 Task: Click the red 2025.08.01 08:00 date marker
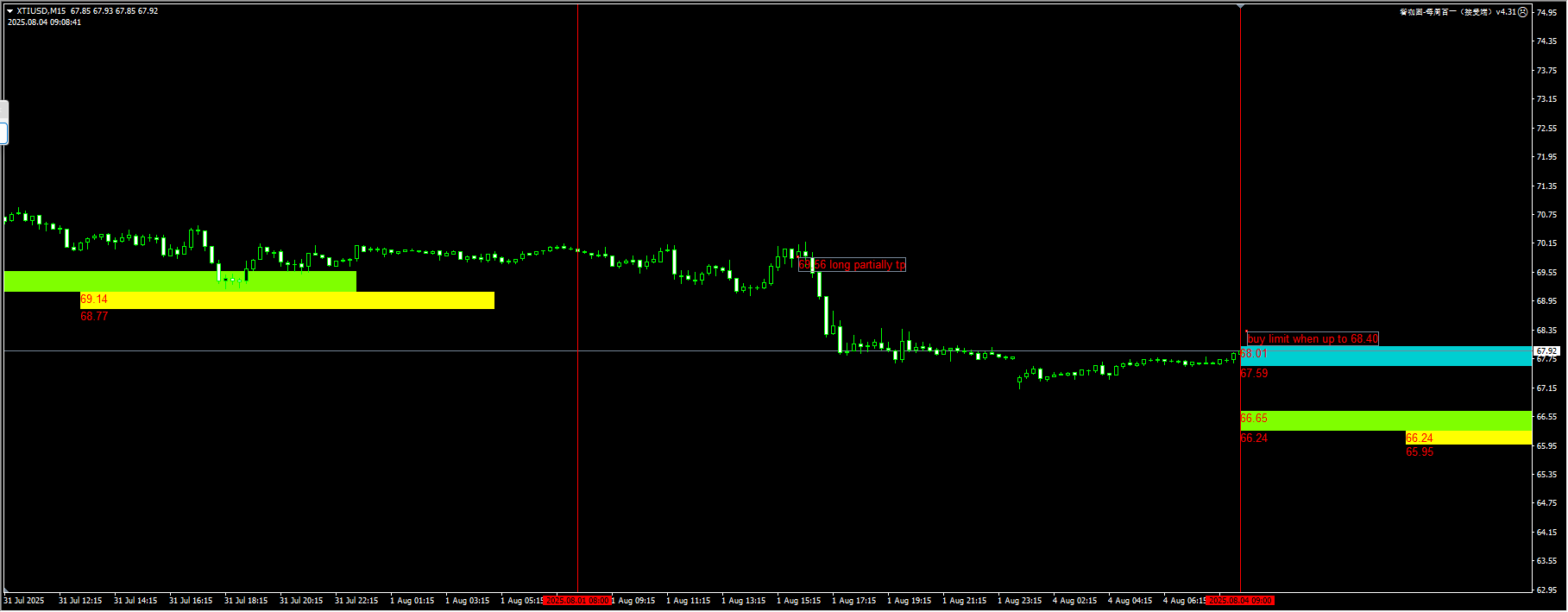(x=577, y=601)
